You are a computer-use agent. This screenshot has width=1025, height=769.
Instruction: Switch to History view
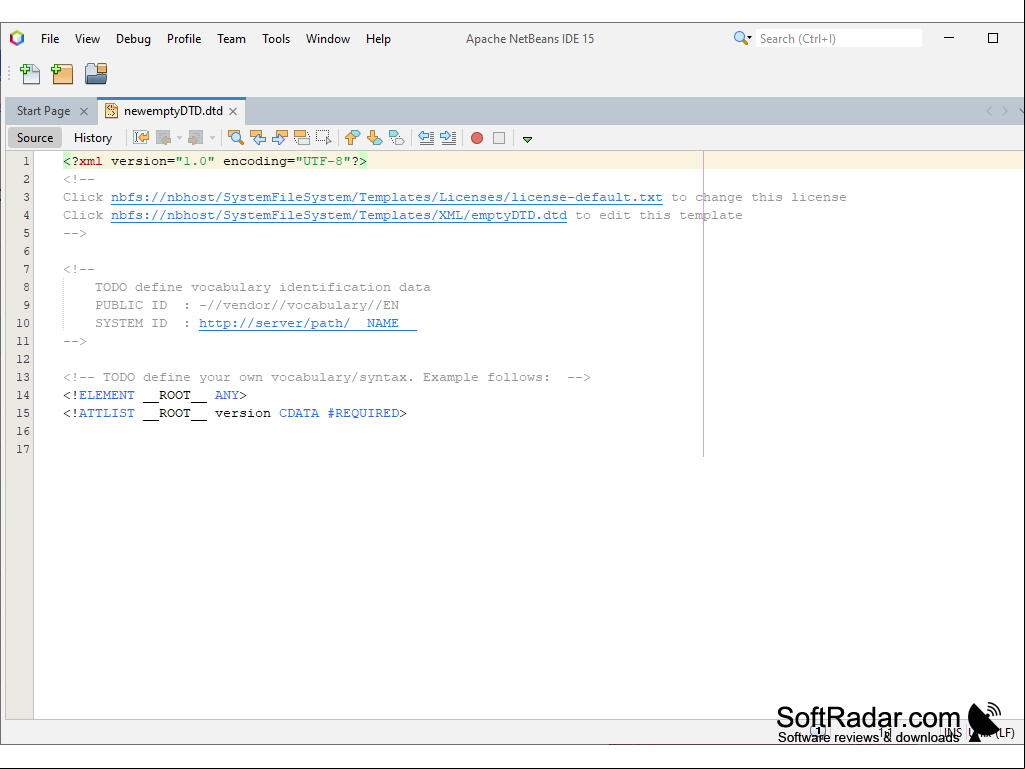93,138
